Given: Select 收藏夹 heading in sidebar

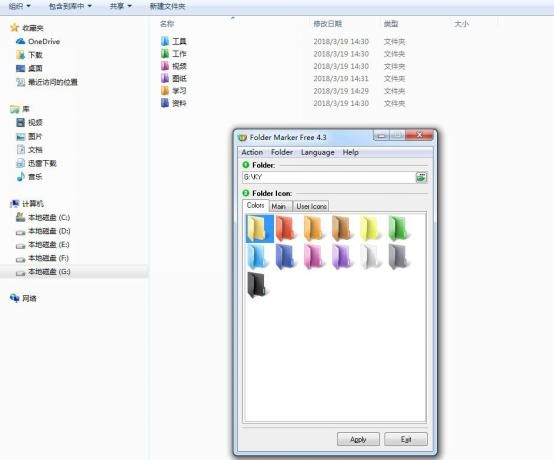Looking at the screenshot, I should [x=27, y=28].
